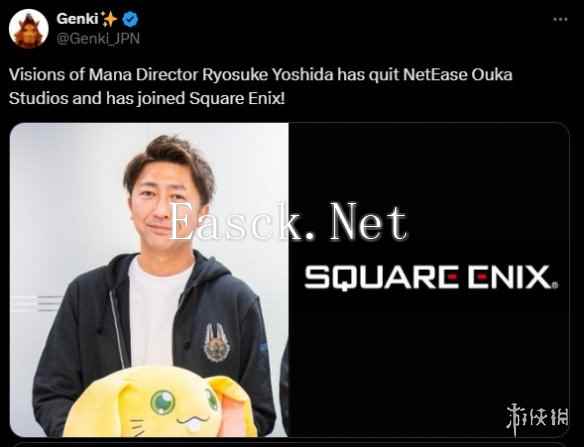Image resolution: width=584 pixels, height=447 pixels.
Task: Open Genki's profile avatar picture
Action: [x=29, y=29]
